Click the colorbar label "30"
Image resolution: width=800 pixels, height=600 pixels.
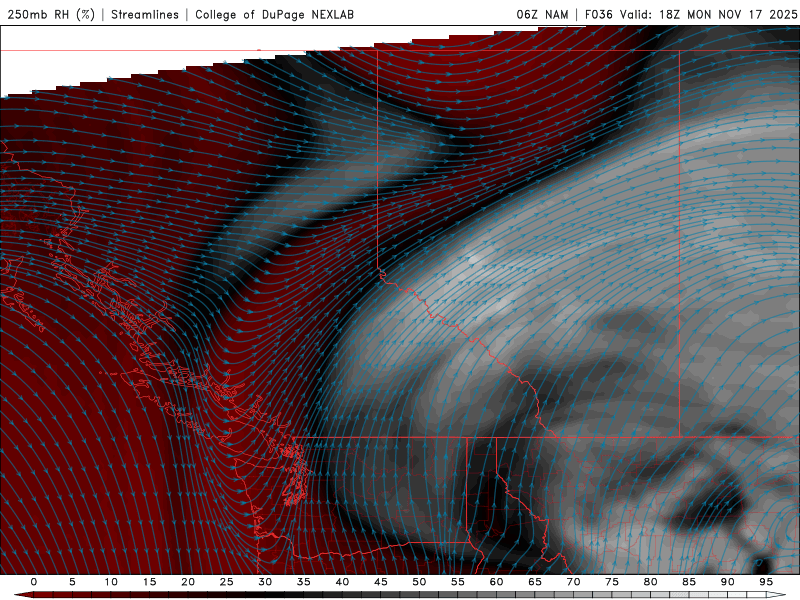click(265, 582)
